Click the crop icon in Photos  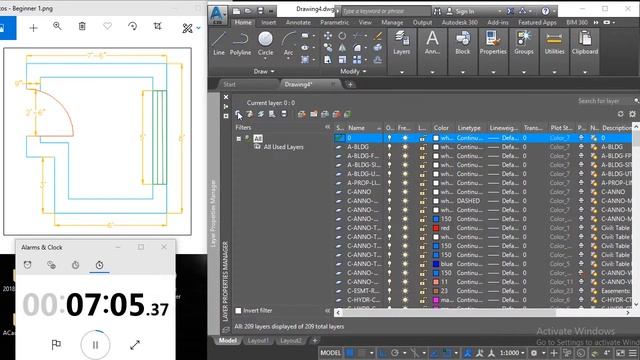coord(158,27)
